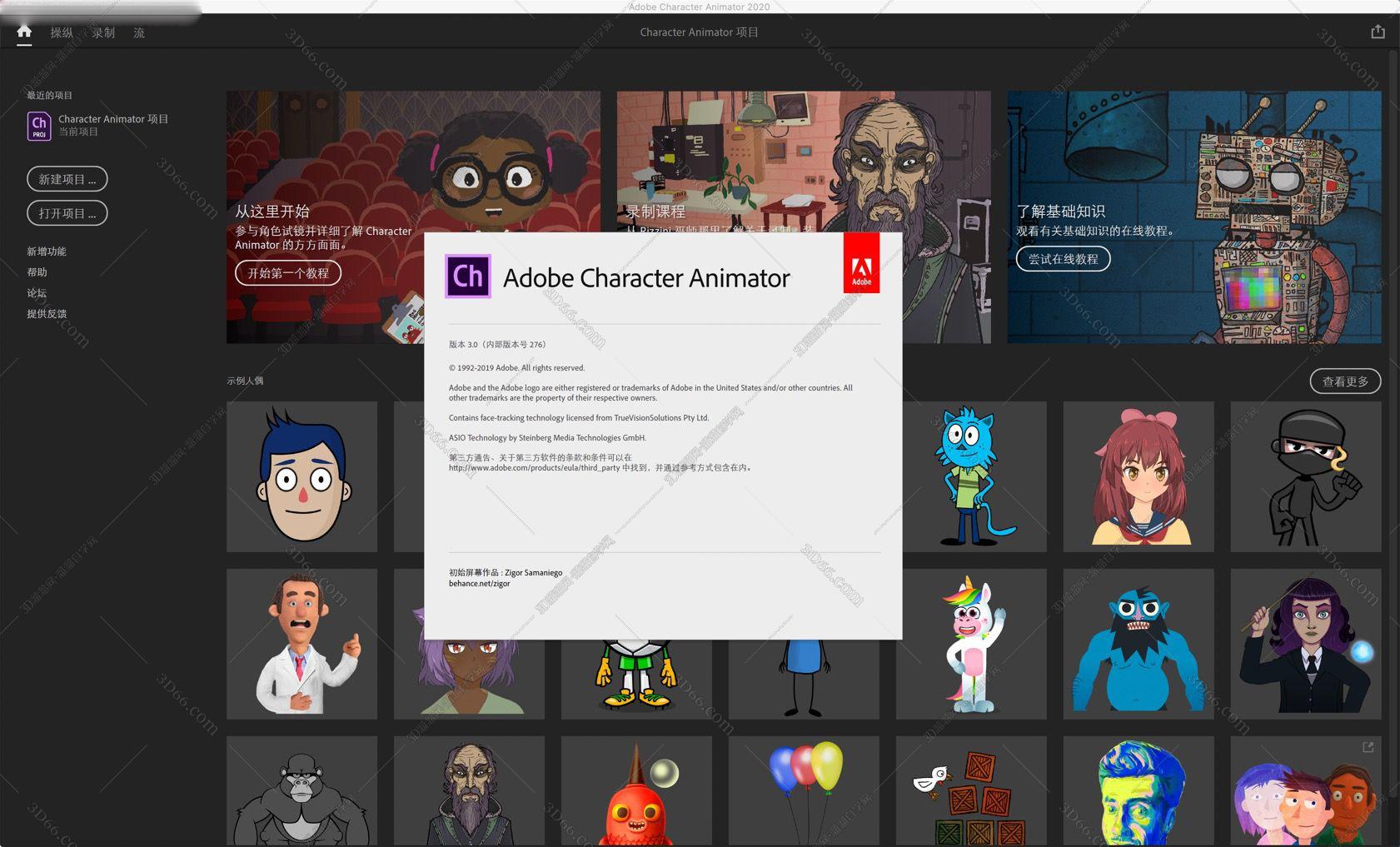Open external link icon on group puppet
1400x847 pixels.
point(1368,747)
